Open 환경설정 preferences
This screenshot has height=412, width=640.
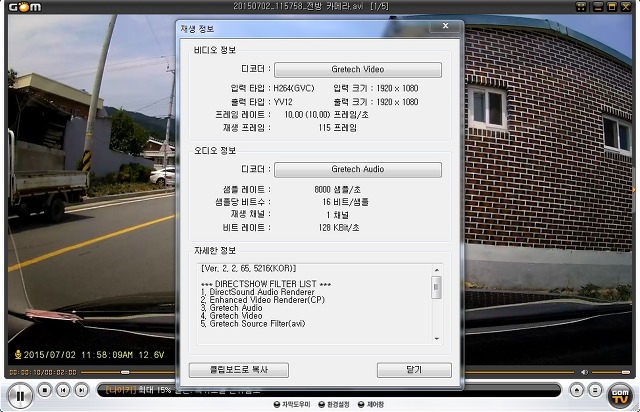click(334, 404)
